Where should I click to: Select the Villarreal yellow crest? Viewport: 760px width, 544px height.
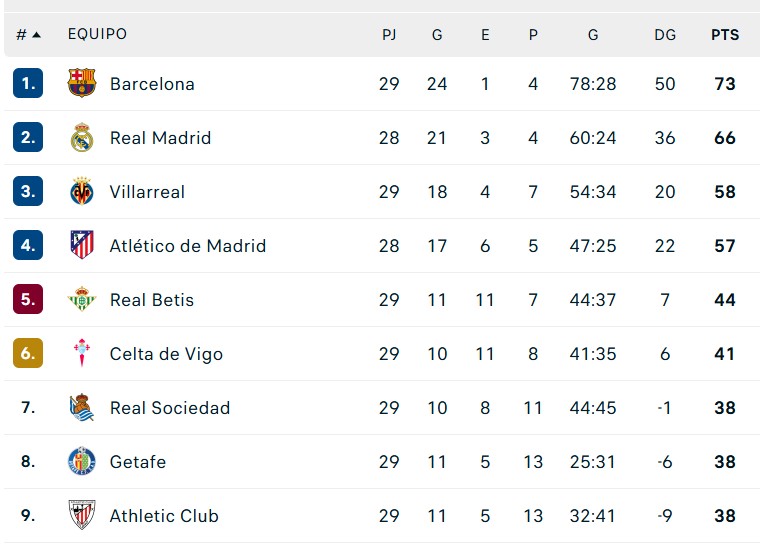(82, 192)
